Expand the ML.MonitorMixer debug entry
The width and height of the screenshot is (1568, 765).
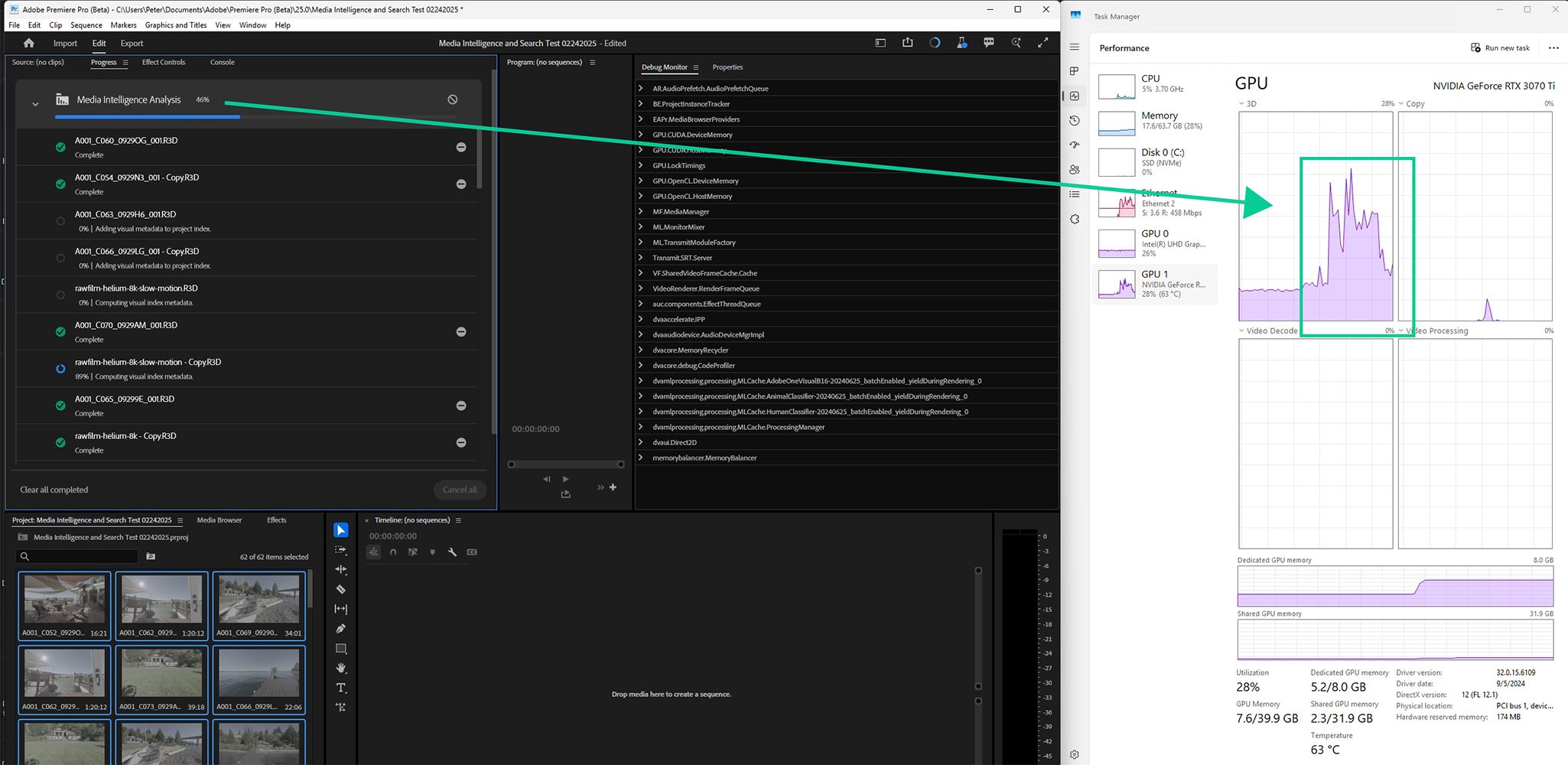tap(642, 226)
